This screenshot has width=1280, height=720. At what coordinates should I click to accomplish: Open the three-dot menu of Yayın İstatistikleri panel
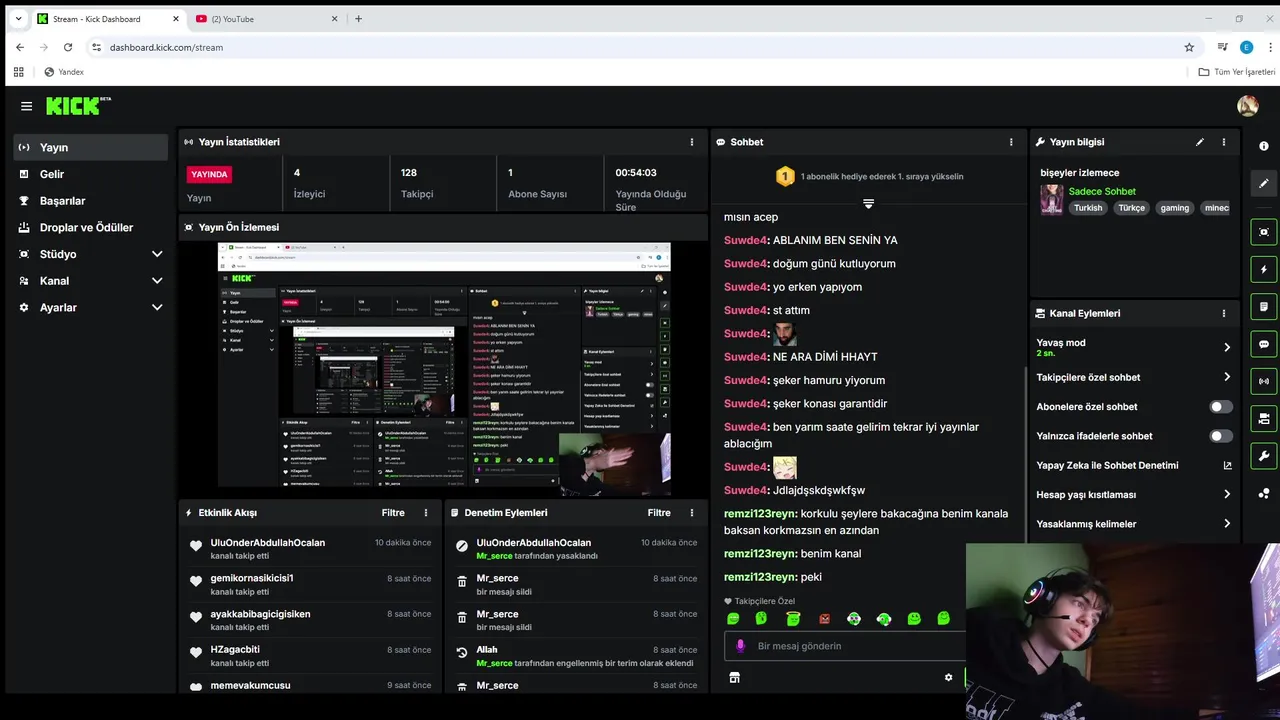[692, 142]
